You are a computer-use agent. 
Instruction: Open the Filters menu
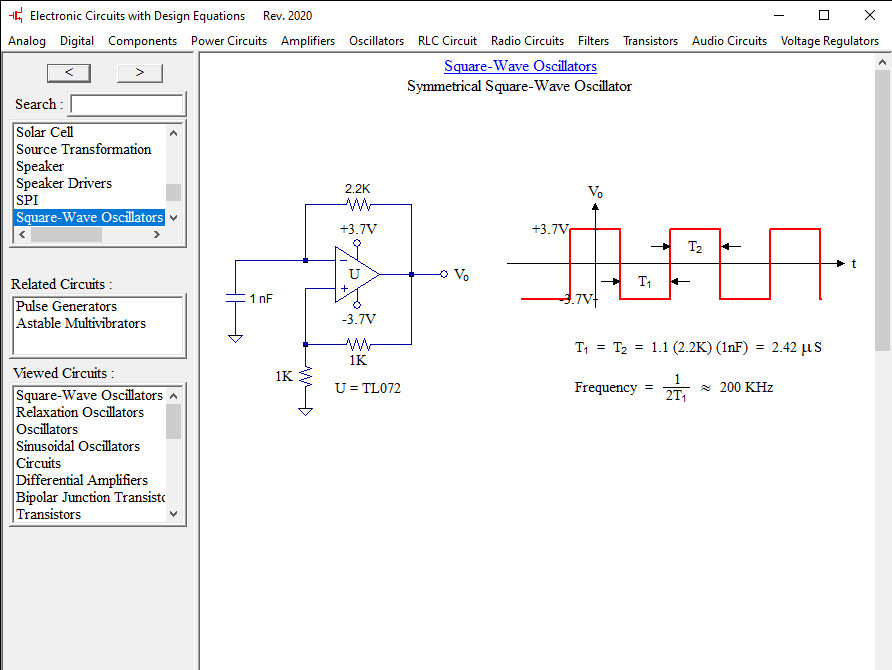coord(593,41)
